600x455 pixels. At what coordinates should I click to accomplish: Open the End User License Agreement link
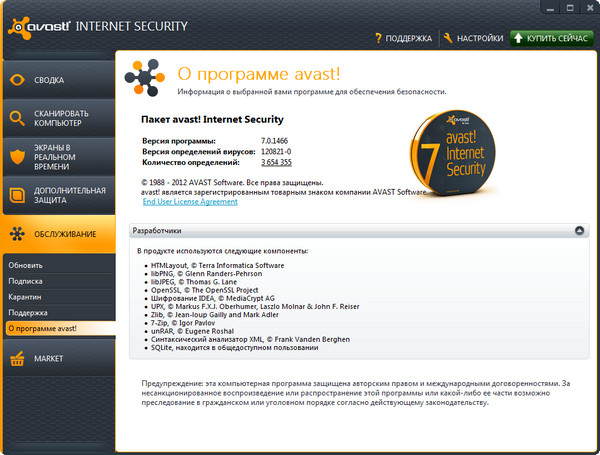(190, 202)
